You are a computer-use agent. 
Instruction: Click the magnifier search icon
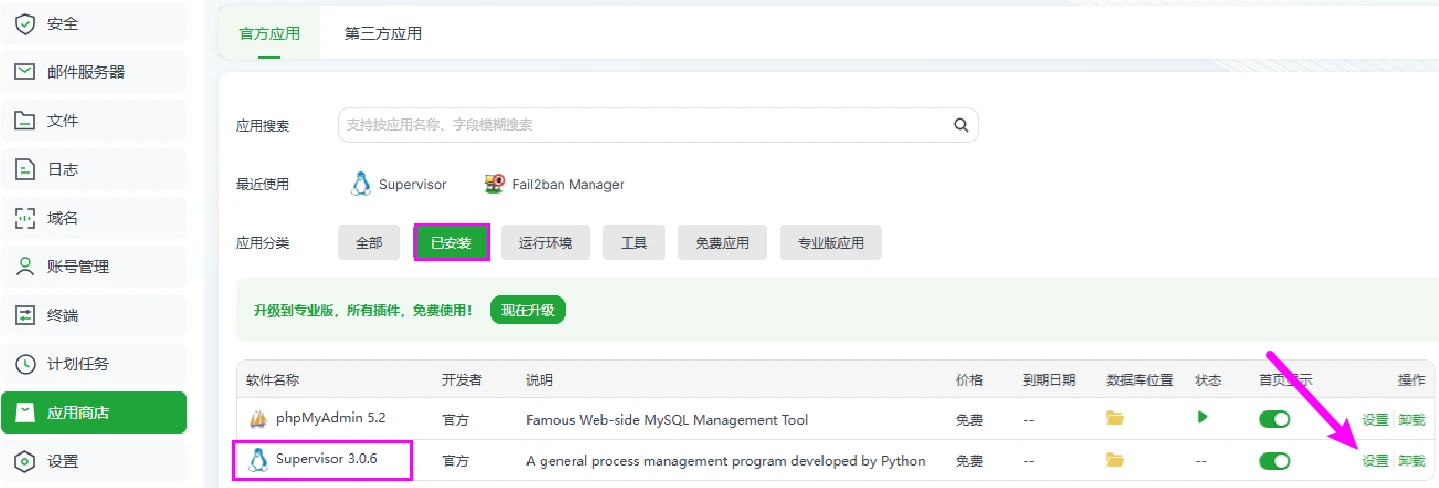click(961, 125)
